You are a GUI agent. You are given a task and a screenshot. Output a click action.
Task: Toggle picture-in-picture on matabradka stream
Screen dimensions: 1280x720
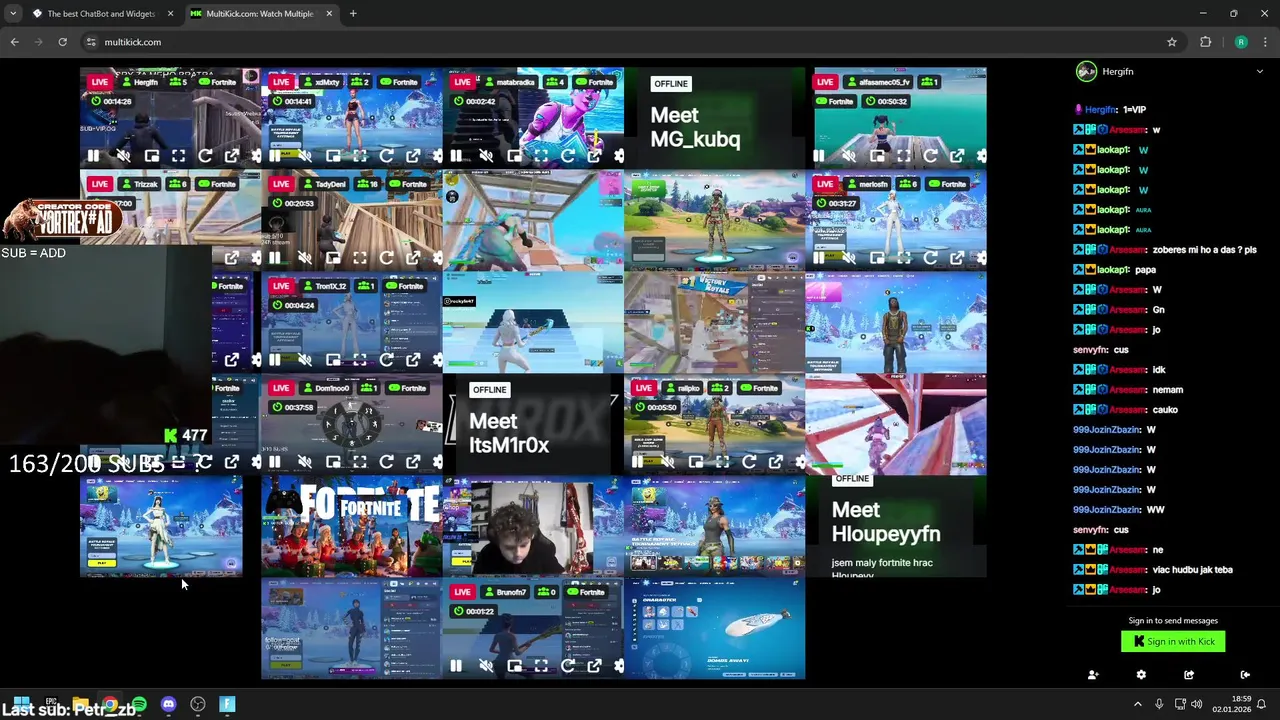coord(514,156)
